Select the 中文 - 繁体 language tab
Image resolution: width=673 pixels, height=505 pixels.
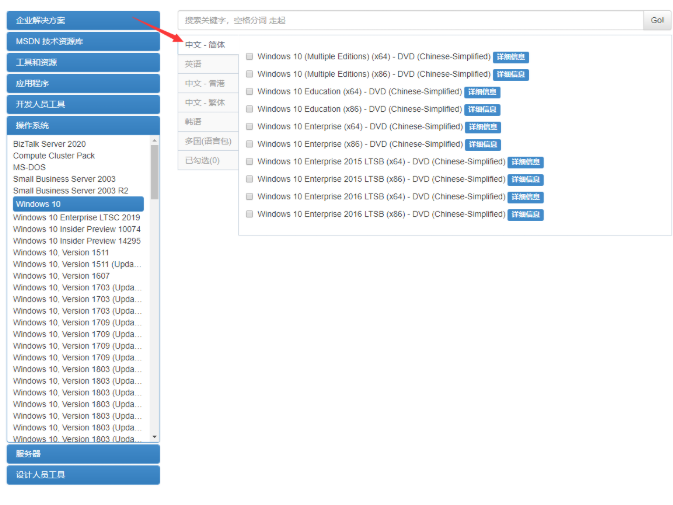tap(205, 102)
